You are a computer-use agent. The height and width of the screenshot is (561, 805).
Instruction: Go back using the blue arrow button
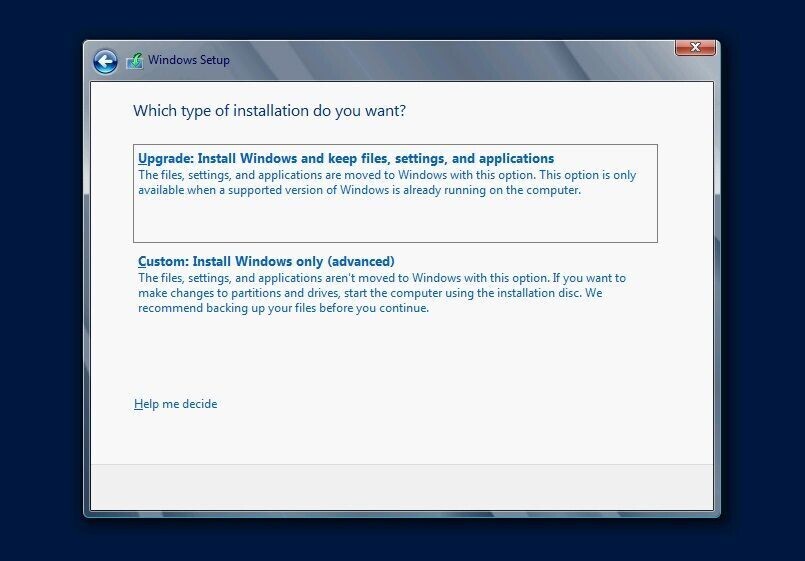coord(105,62)
